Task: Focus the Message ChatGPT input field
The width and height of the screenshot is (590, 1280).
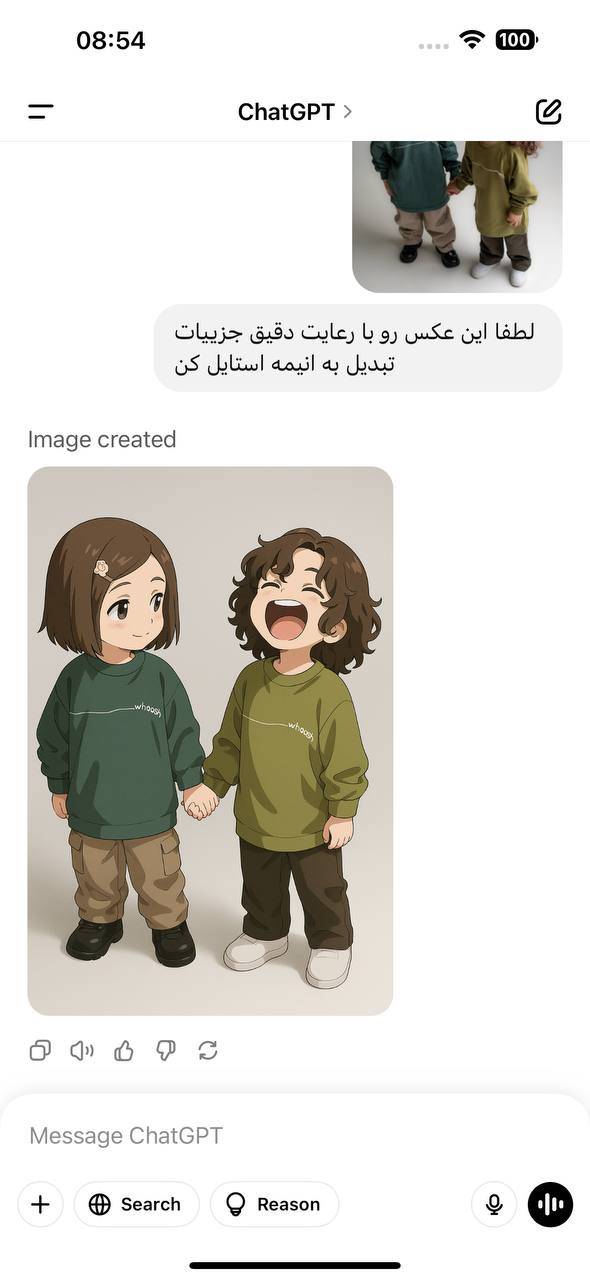Action: coord(295,1136)
